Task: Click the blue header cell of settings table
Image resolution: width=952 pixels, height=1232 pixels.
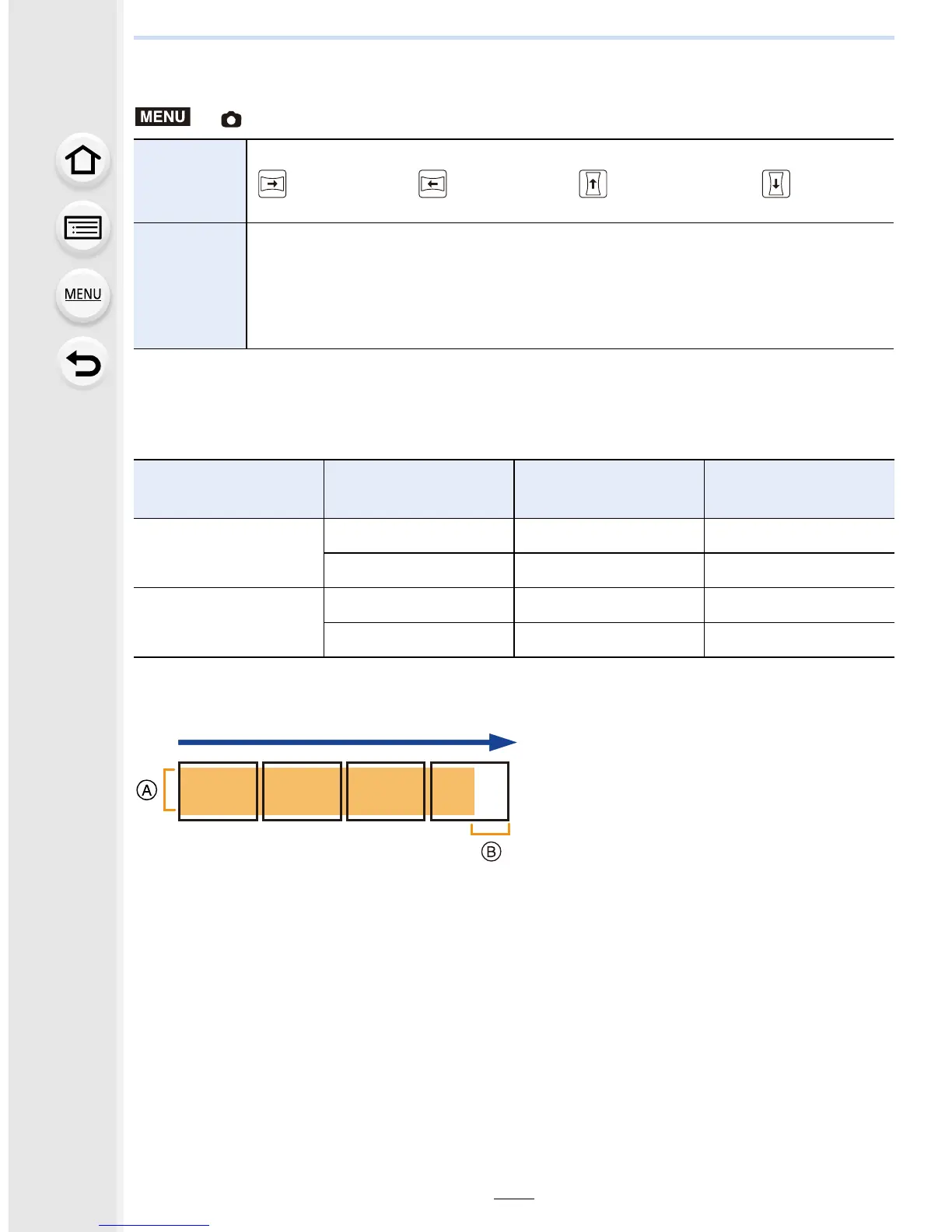Action: [x=190, y=180]
